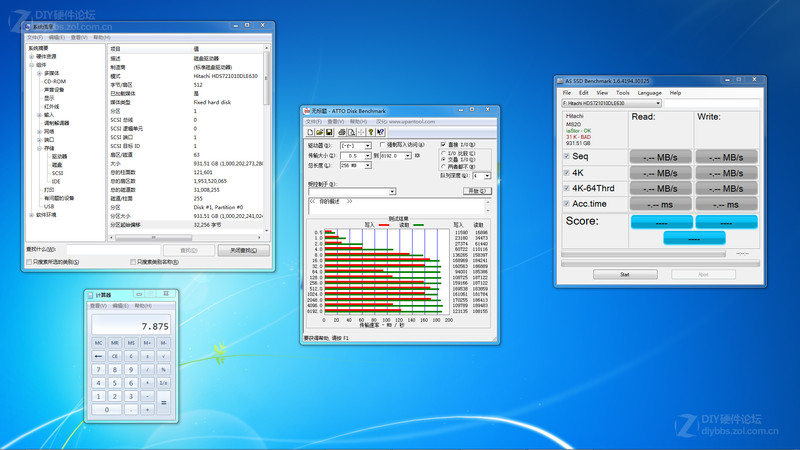Click the square root key on Calculator
This screenshot has height=450, width=800.
pyautogui.click(x=163, y=356)
